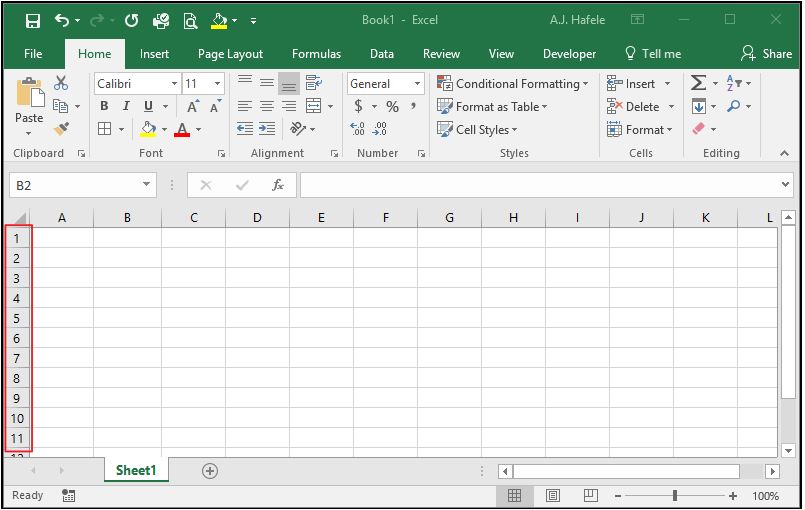Open the font size 11 dropdown
The width and height of the screenshot is (805, 510).
218,84
